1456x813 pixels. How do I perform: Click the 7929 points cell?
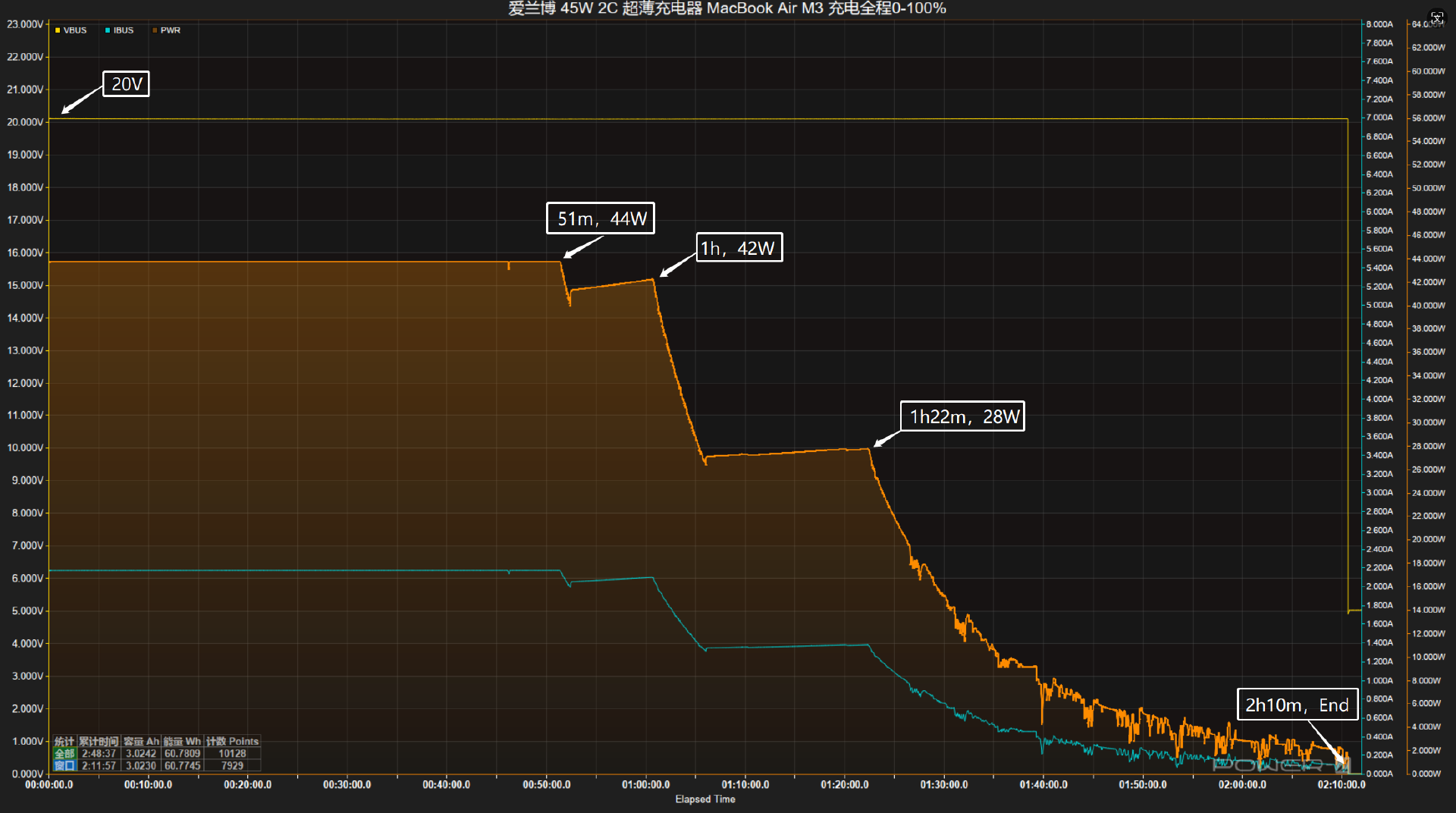pos(232,766)
